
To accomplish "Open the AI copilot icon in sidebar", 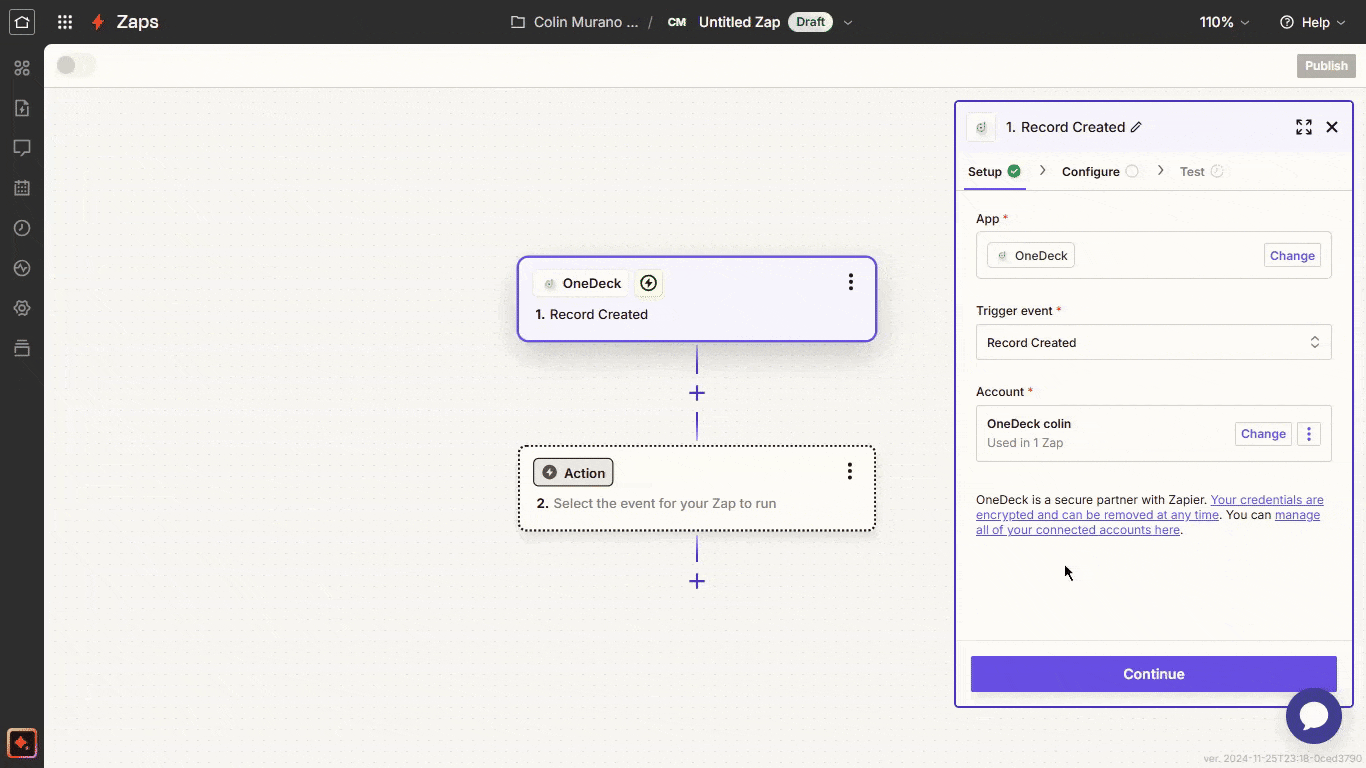I will [x=22, y=743].
